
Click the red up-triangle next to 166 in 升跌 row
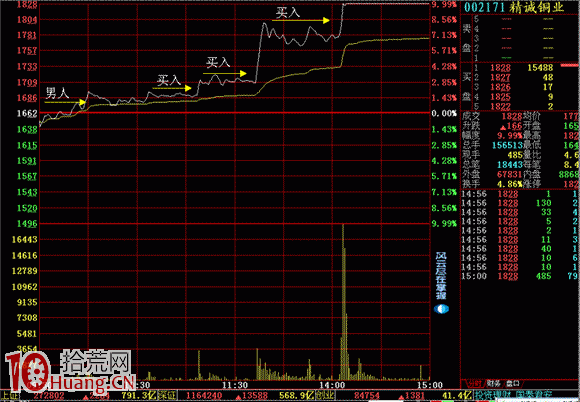click(503, 127)
